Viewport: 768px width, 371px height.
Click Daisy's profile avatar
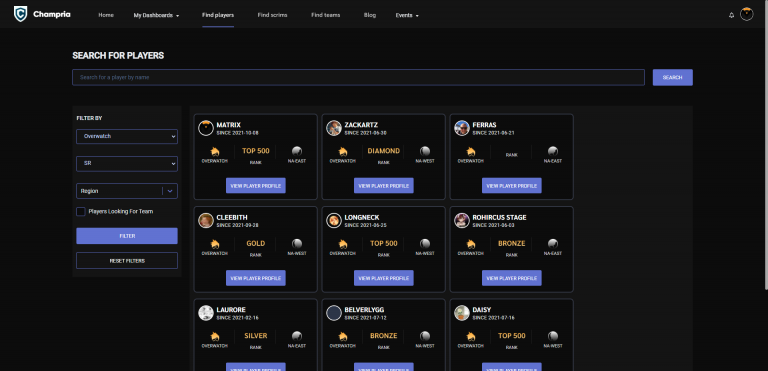(x=462, y=313)
